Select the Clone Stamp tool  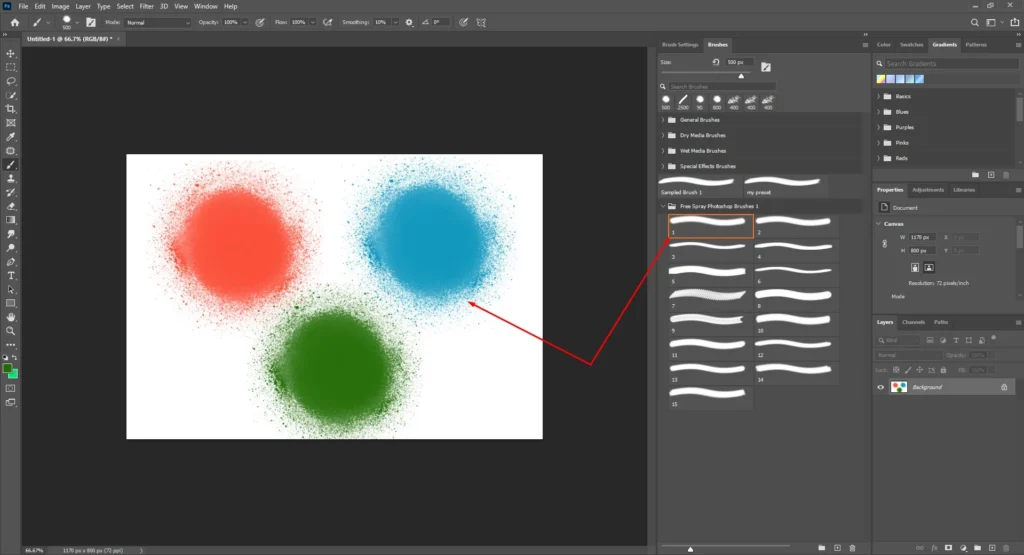(10, 178)
